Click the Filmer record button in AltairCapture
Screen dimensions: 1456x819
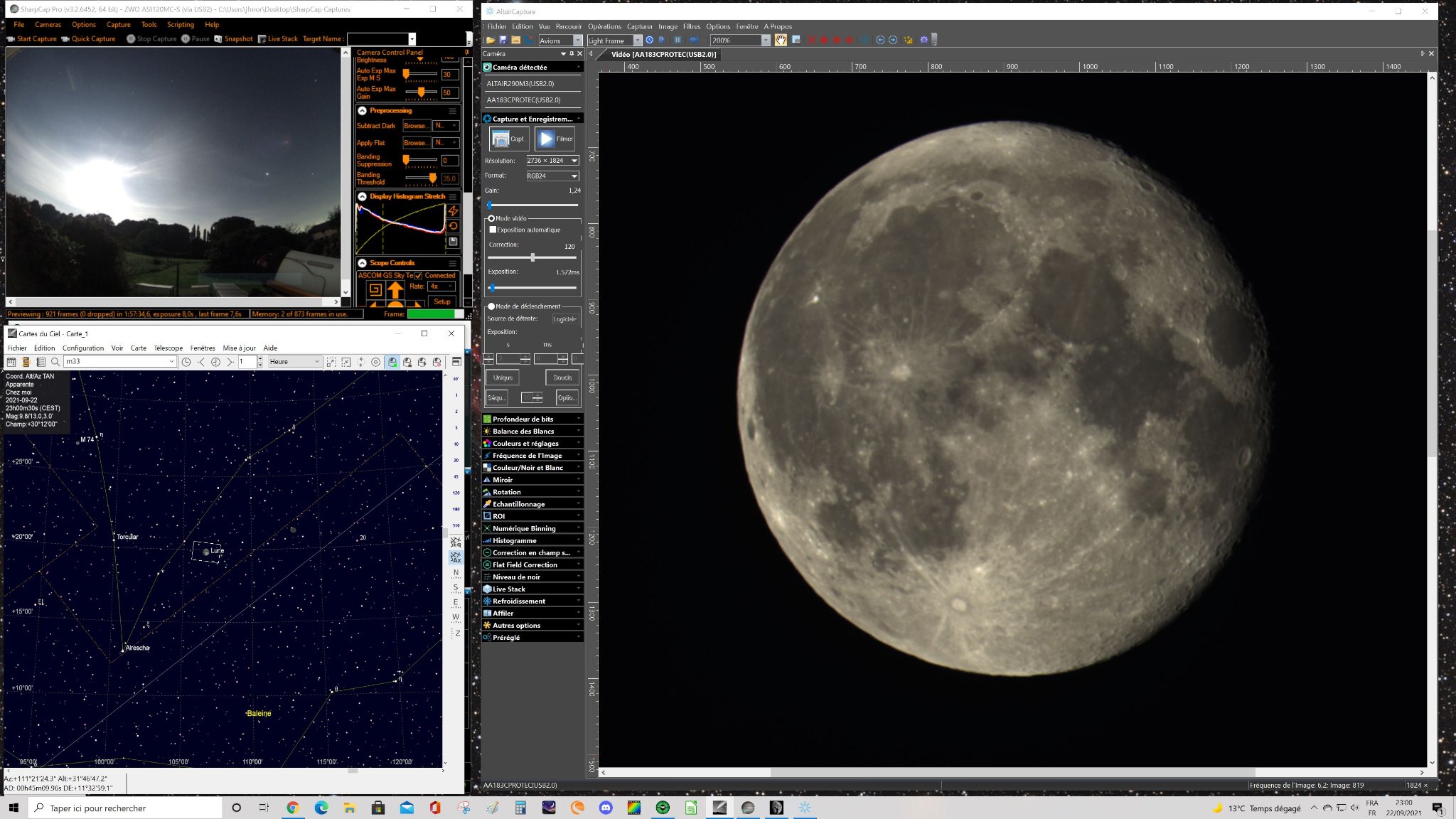(x=555, y=139)
